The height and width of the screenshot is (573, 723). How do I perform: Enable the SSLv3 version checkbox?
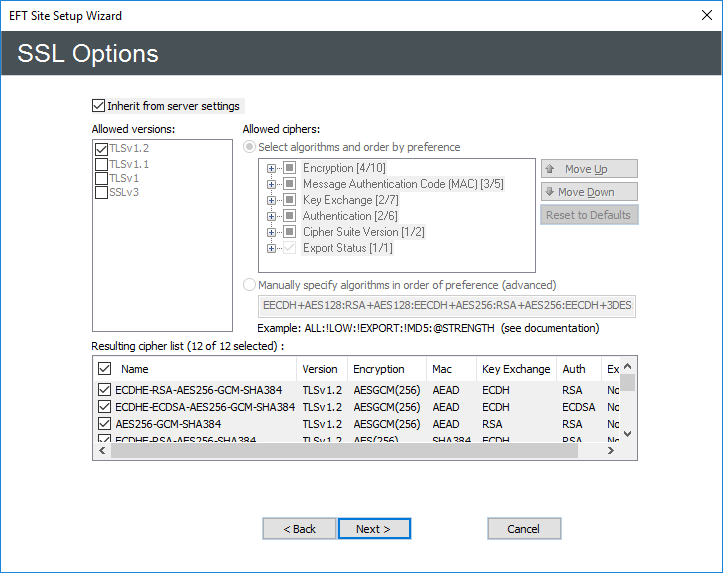click(x=101, y=192)
